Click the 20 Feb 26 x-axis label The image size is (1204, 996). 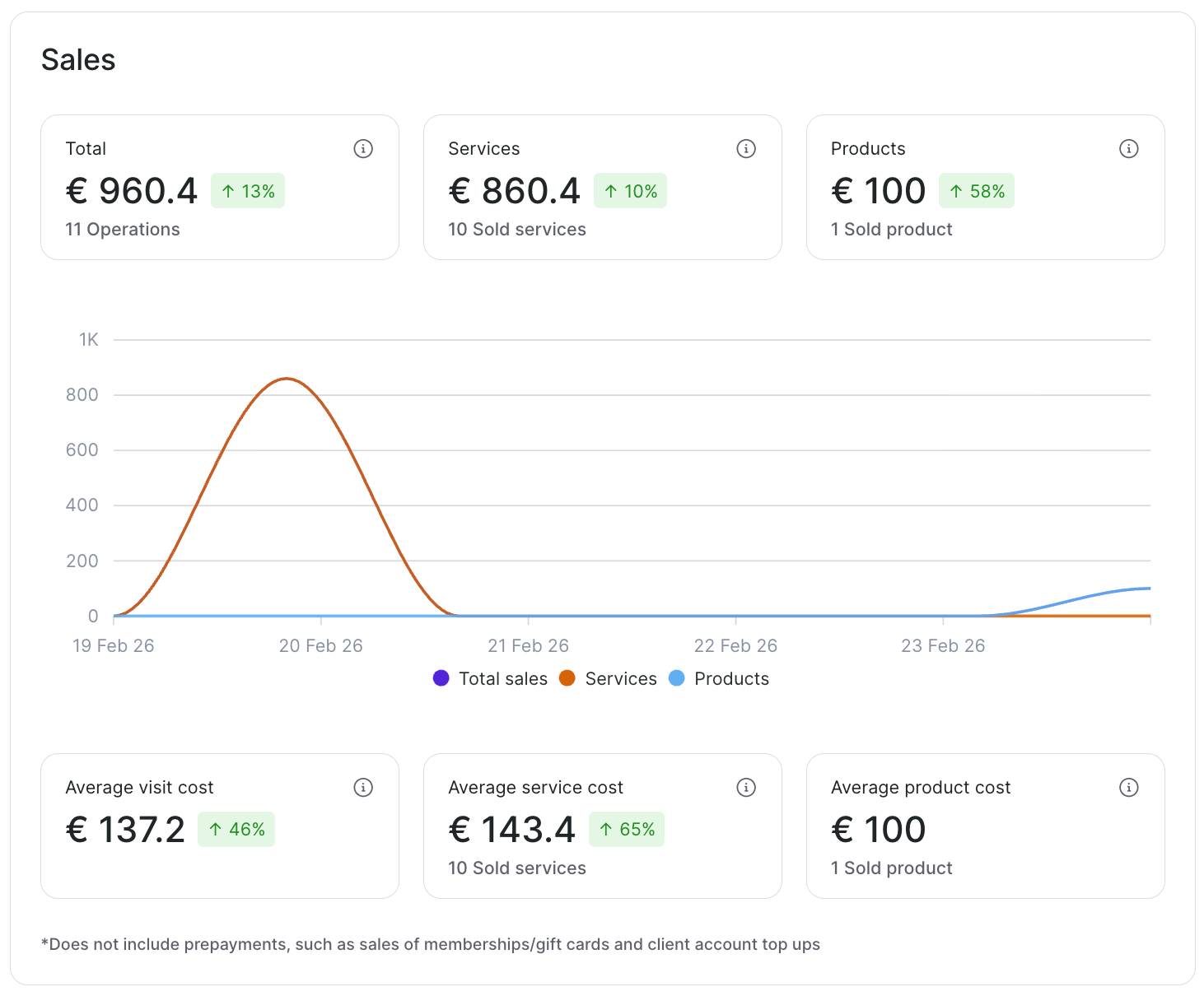320,646
